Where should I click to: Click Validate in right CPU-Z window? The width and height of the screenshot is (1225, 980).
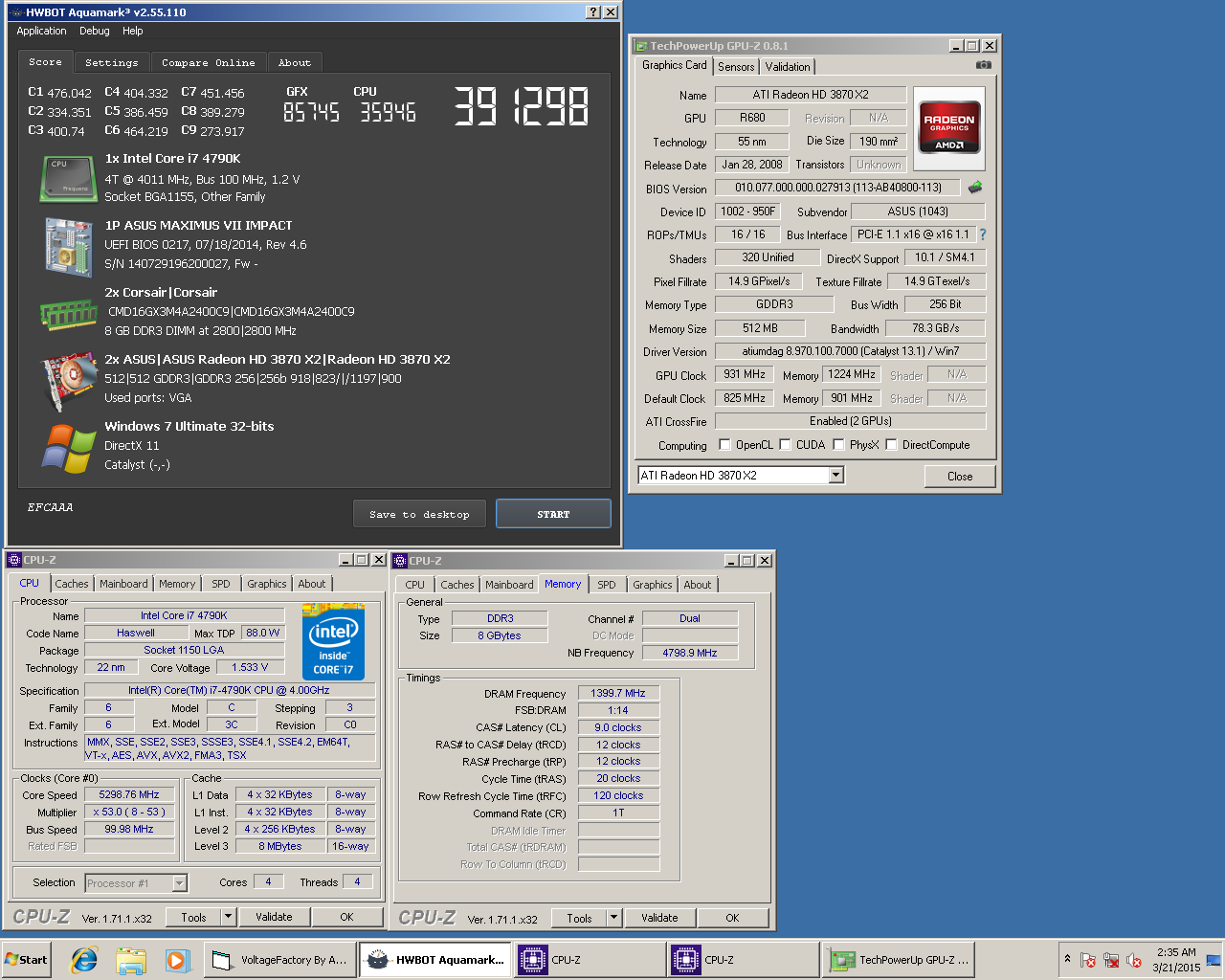pyautogui.click(x=659, y=918)
